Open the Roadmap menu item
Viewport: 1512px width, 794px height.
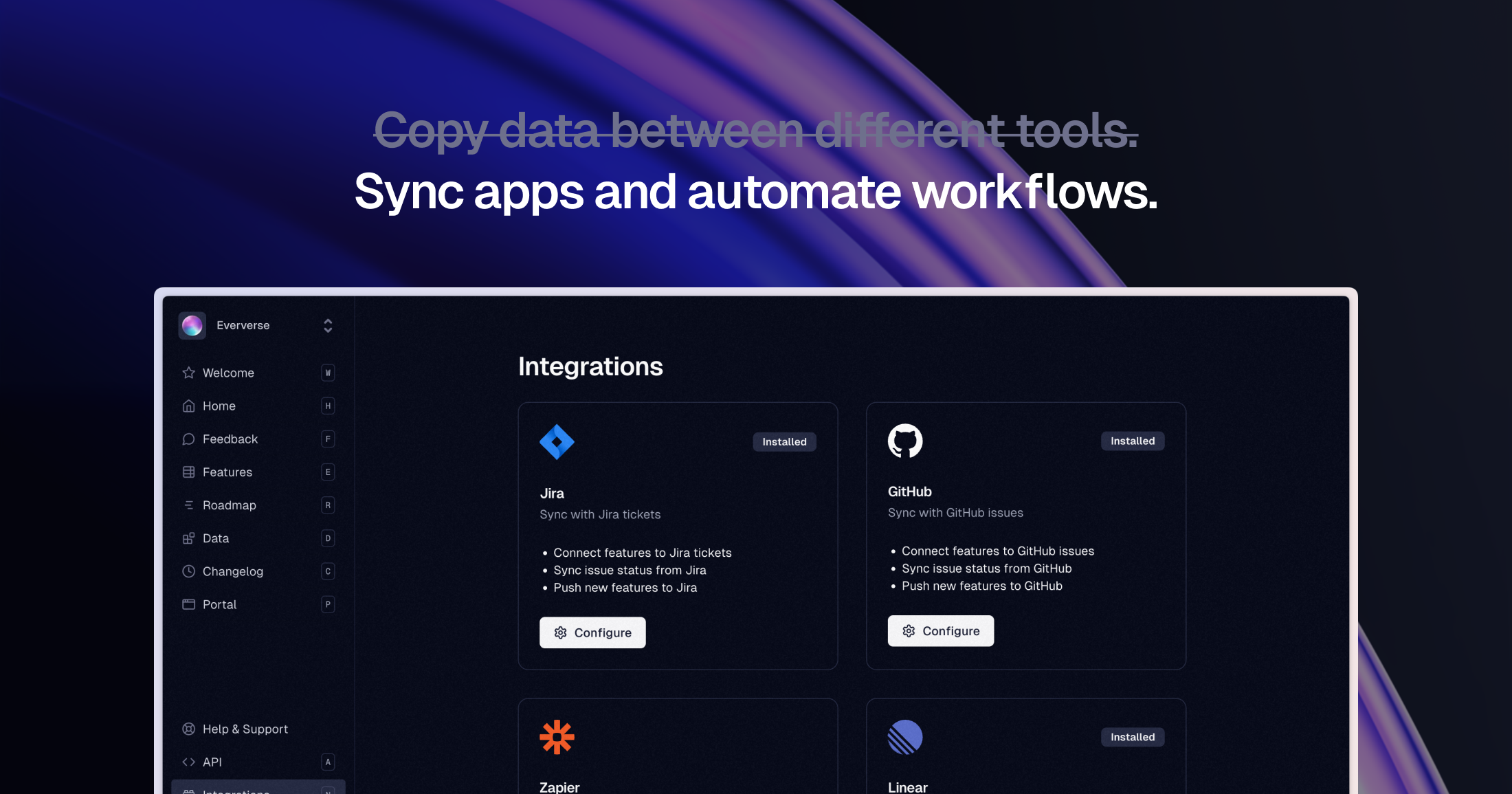(x=229, y=505)
